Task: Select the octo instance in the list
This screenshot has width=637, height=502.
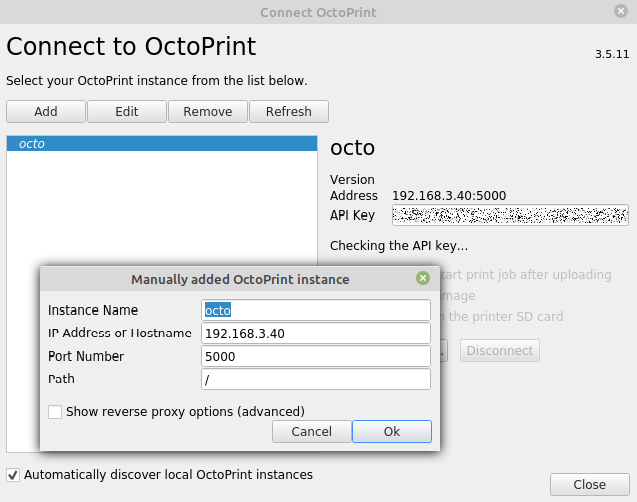Action: [162, 144]
